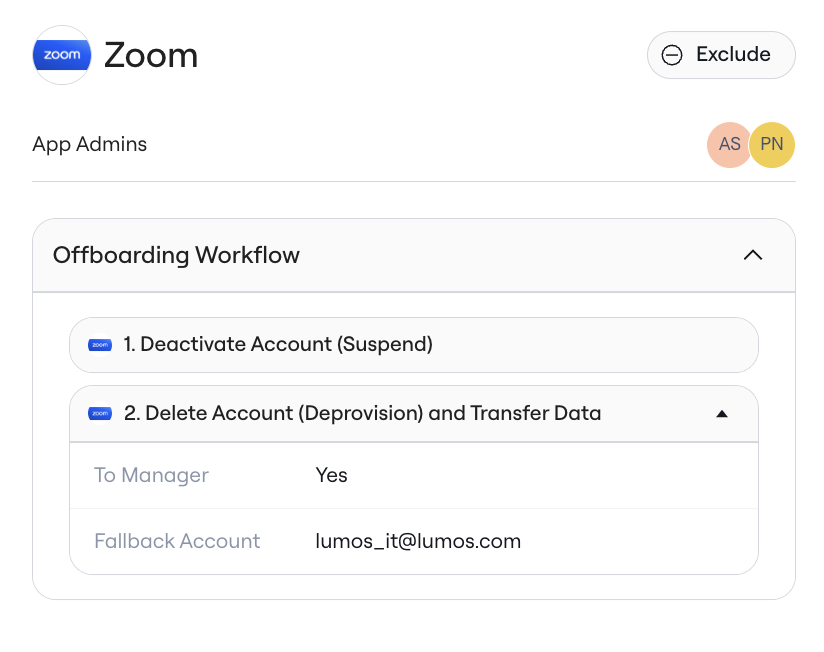Screen dimensions: 824x652
Task: Click the "To Manager" label
Action: tap(151, 475)
